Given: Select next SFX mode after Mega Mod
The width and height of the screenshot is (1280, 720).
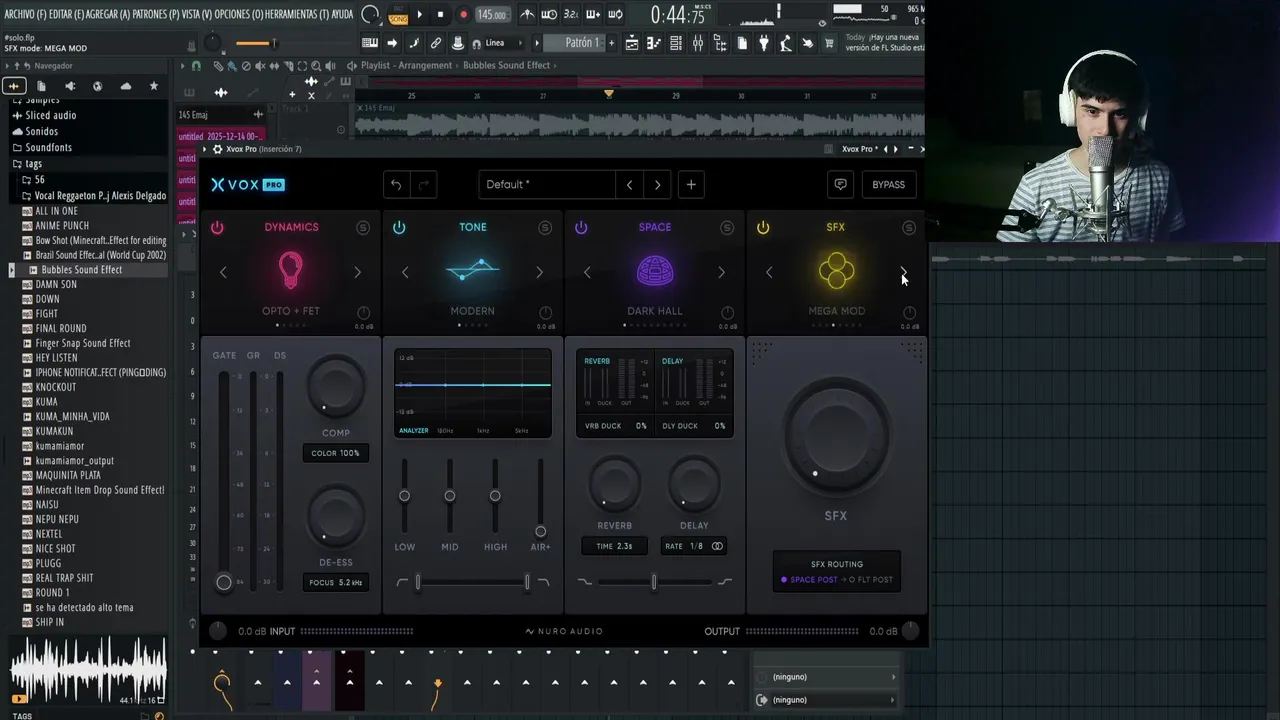Looking at the screenshot, I should [x=903, y=272].
